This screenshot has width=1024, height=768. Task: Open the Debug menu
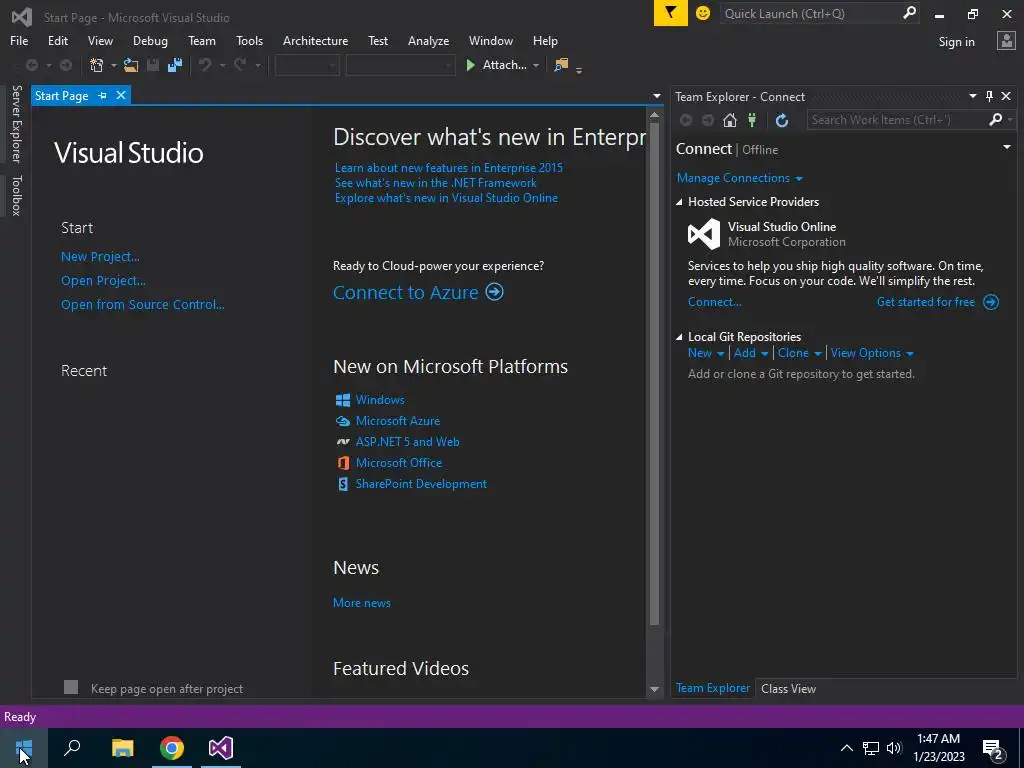tap(150, 40)
